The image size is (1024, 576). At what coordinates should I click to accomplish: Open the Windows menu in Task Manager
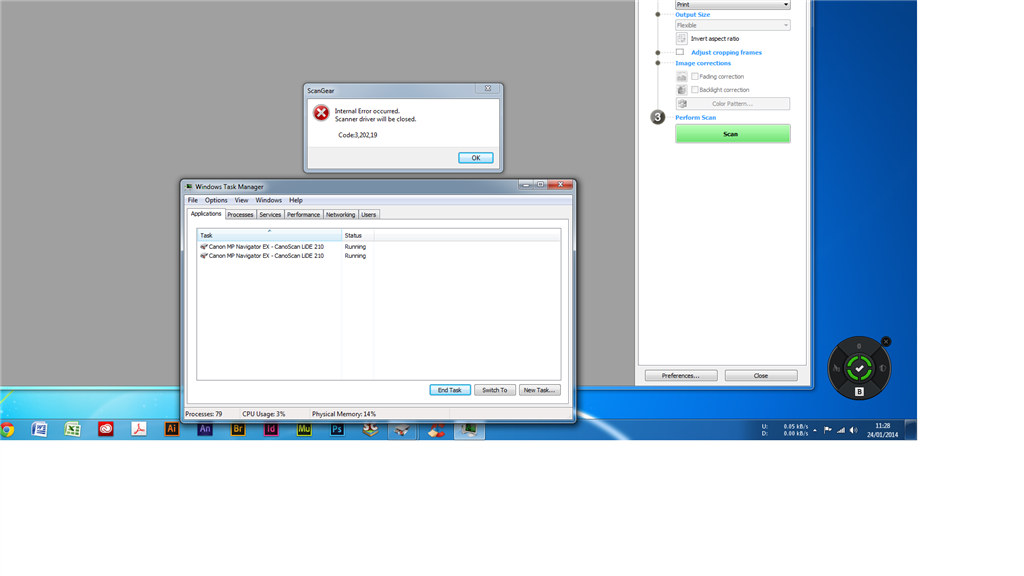[x=268, y=200]
